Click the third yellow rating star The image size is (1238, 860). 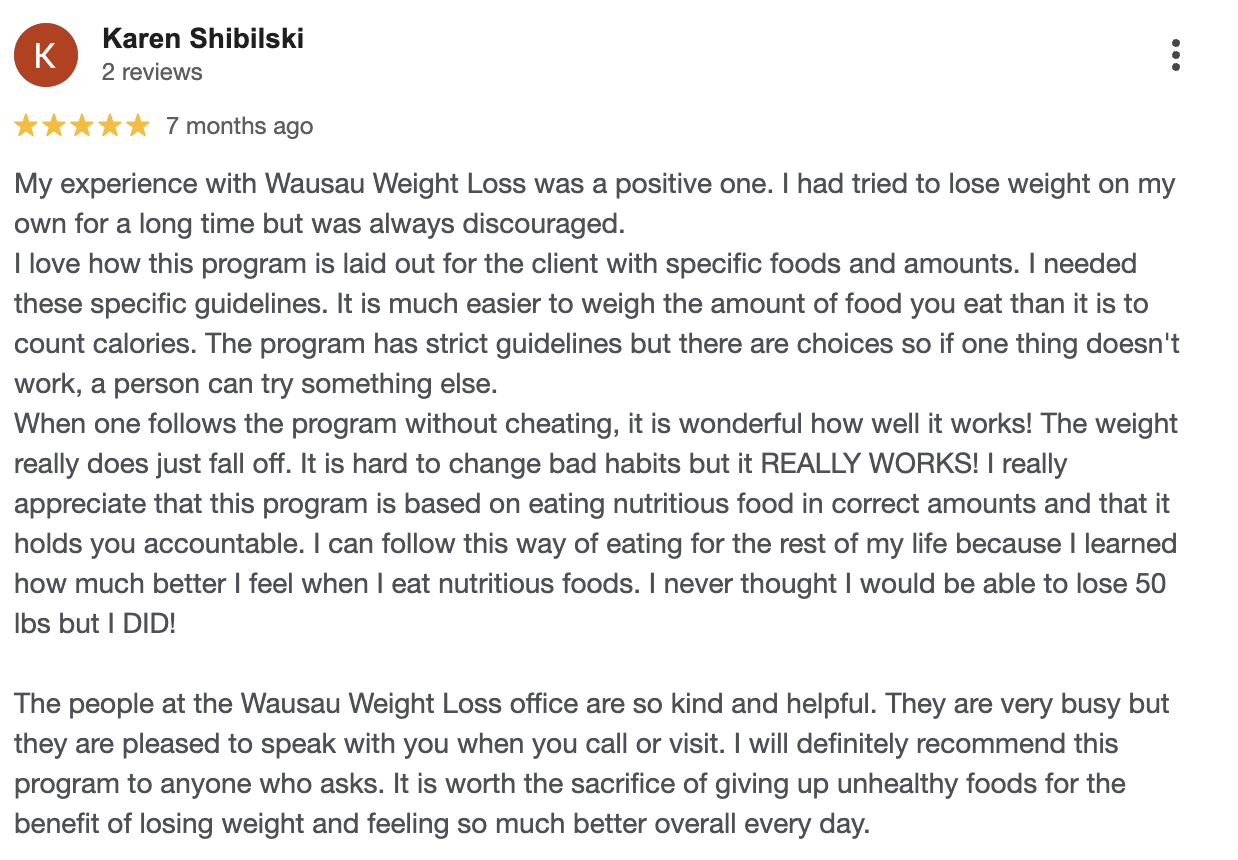pos(82,126)
